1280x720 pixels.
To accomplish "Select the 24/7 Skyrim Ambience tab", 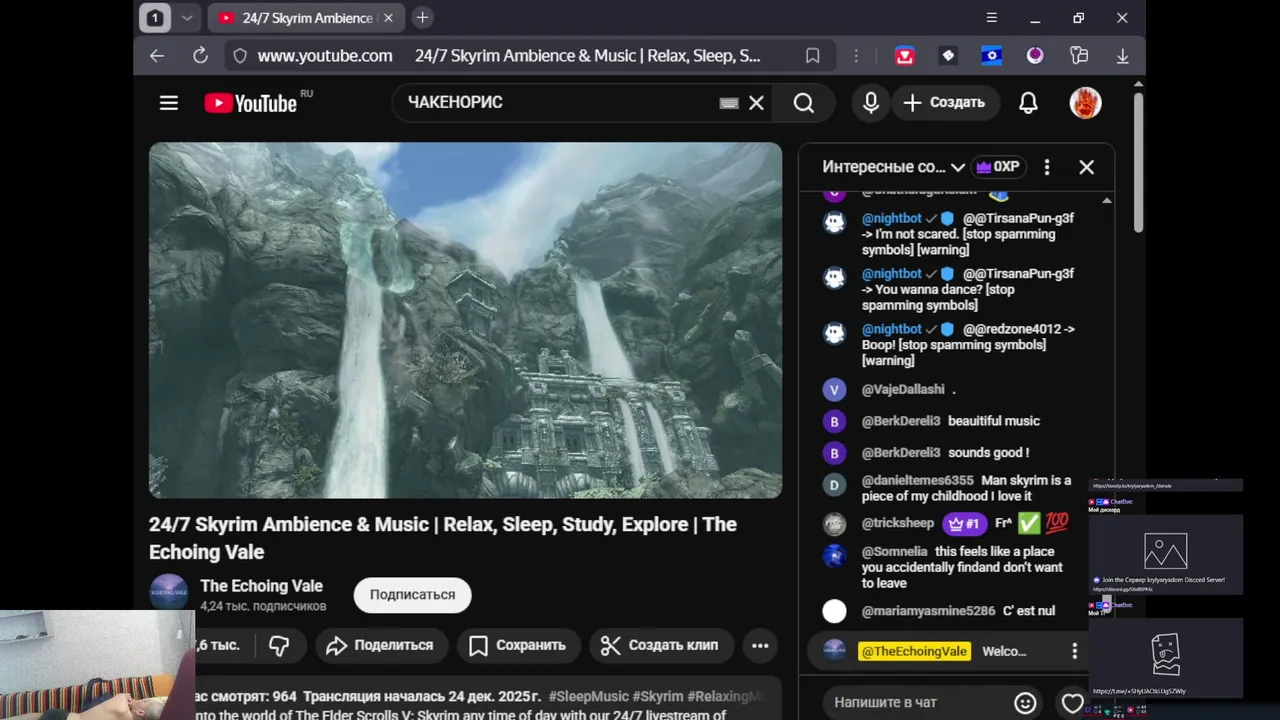I will click(305, 18).
